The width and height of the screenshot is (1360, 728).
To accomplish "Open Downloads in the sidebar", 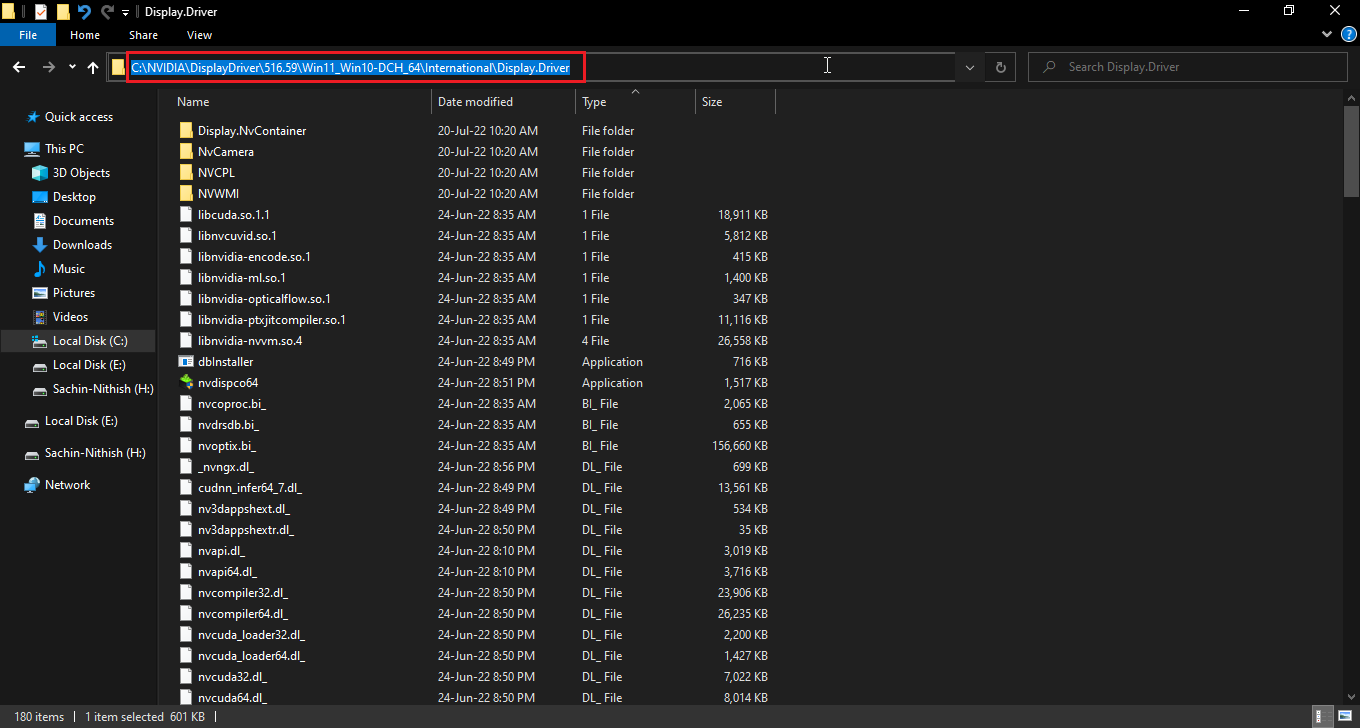I will coord(82,245).
